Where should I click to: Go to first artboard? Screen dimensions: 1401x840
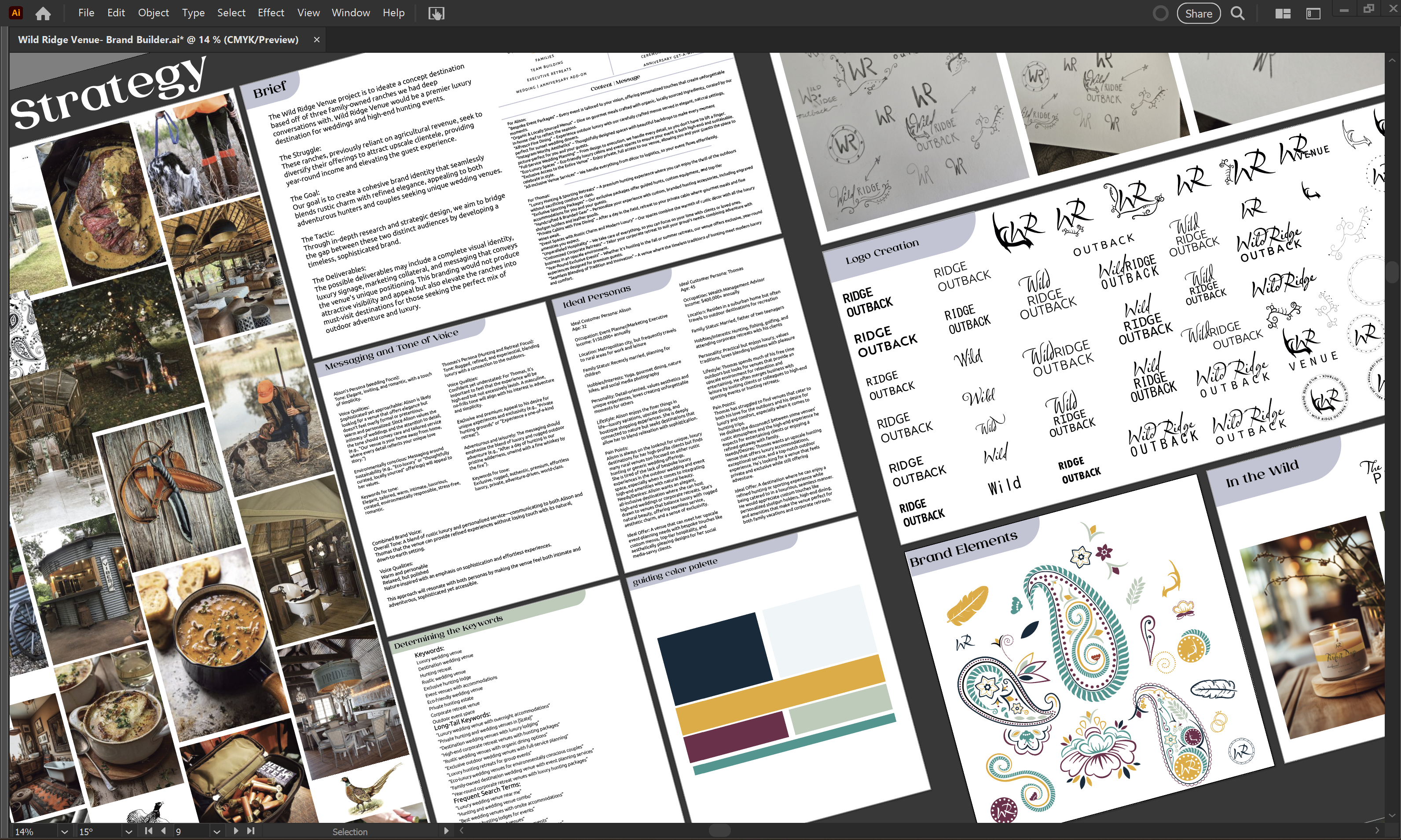point(148,831)
